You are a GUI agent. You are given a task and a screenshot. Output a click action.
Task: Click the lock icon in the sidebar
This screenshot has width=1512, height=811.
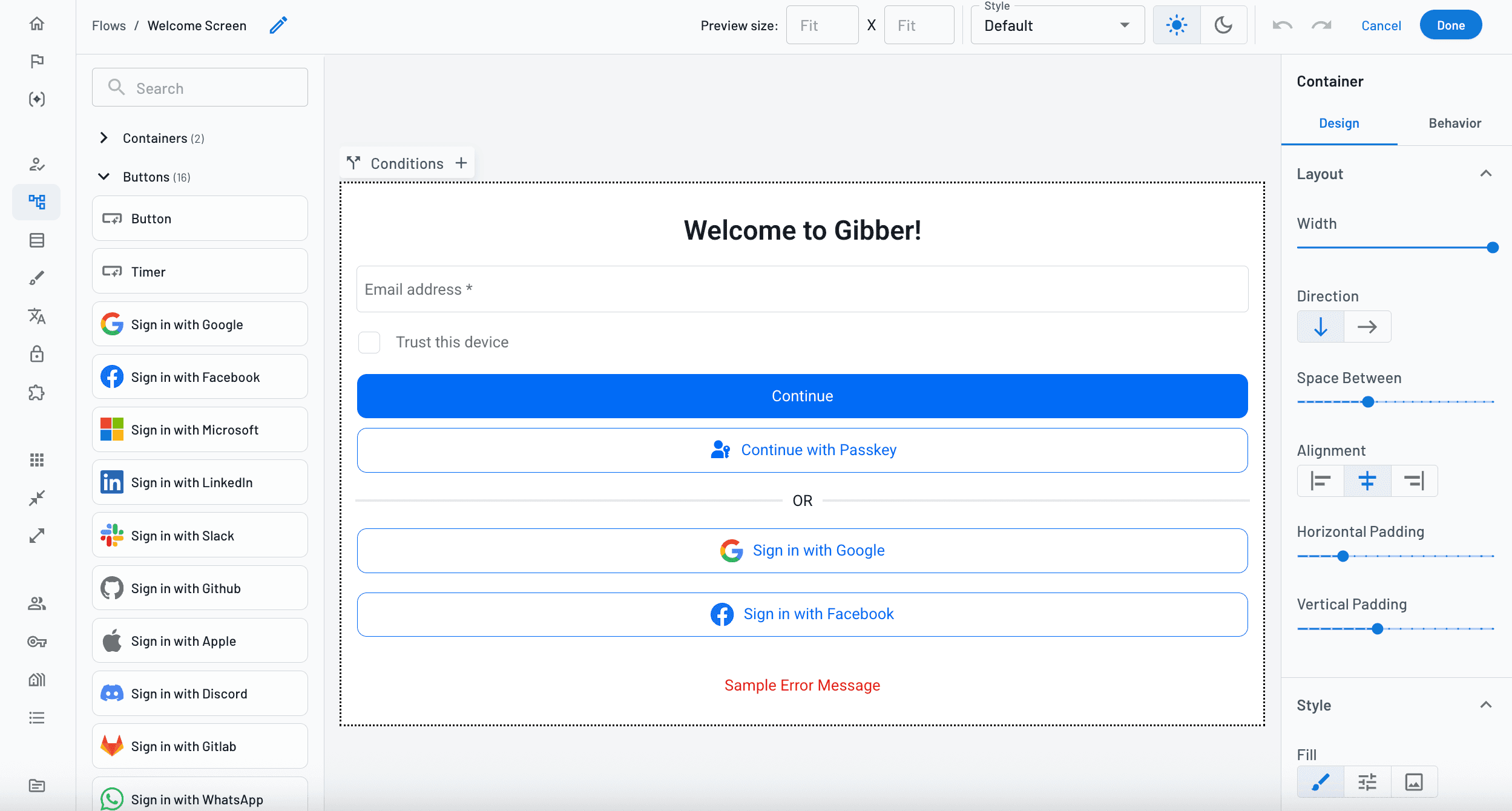pyautogui.click(x=37, y=354)
